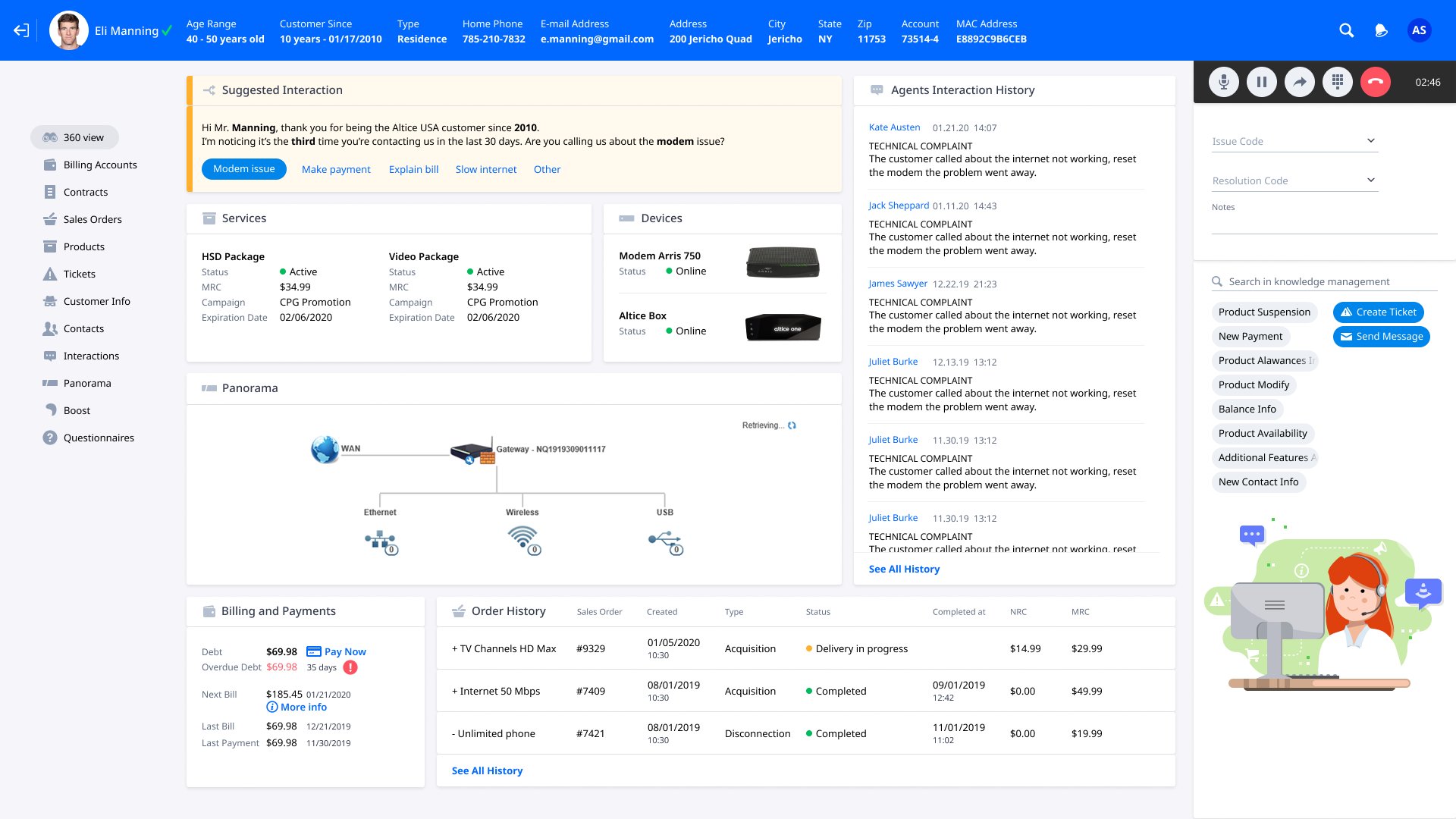Click the Create Ticket button
The height and width of the screenshot is (819, 1456).
click(1379, 312)
